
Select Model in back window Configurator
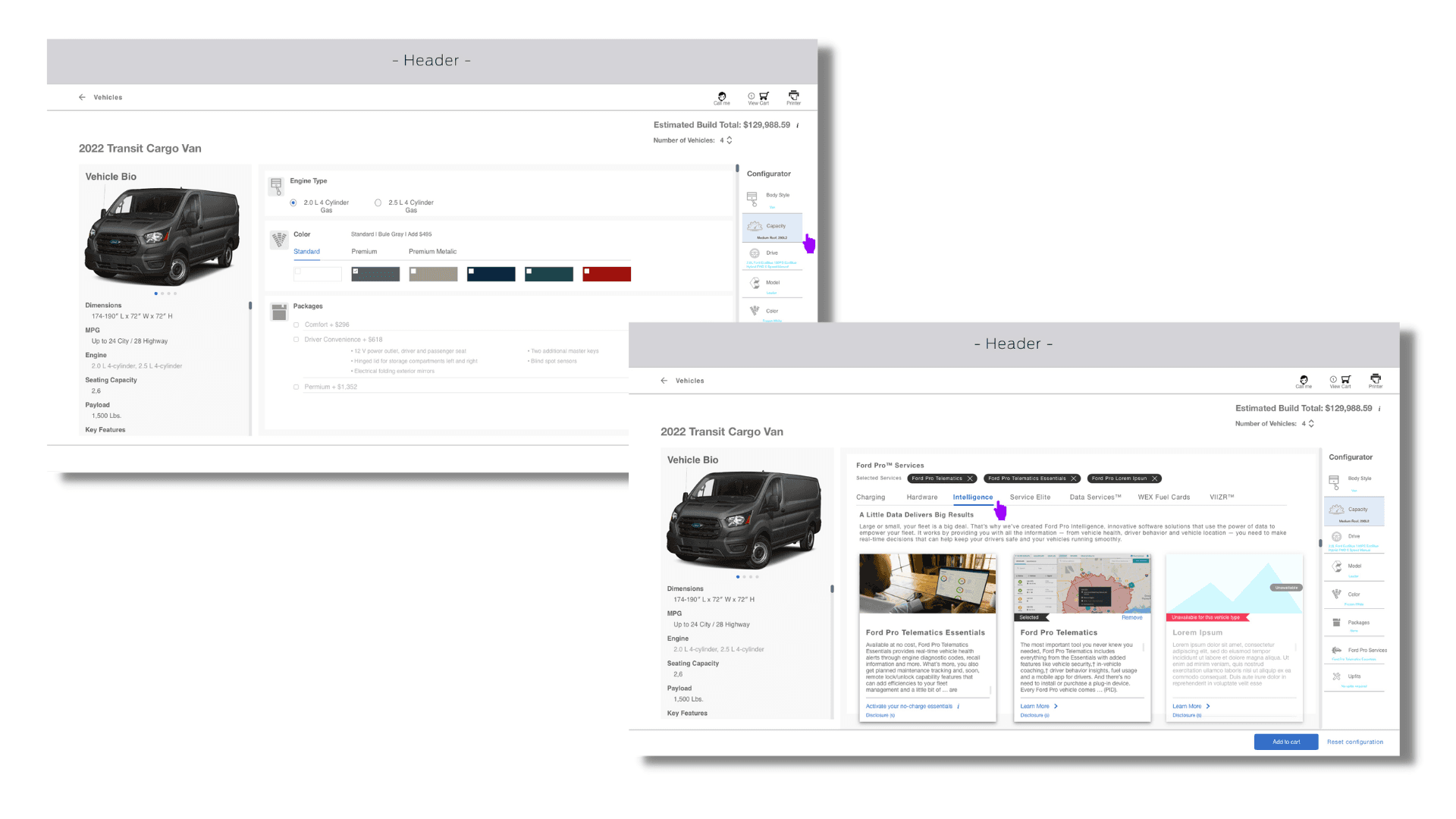click(x=772, y=285)
